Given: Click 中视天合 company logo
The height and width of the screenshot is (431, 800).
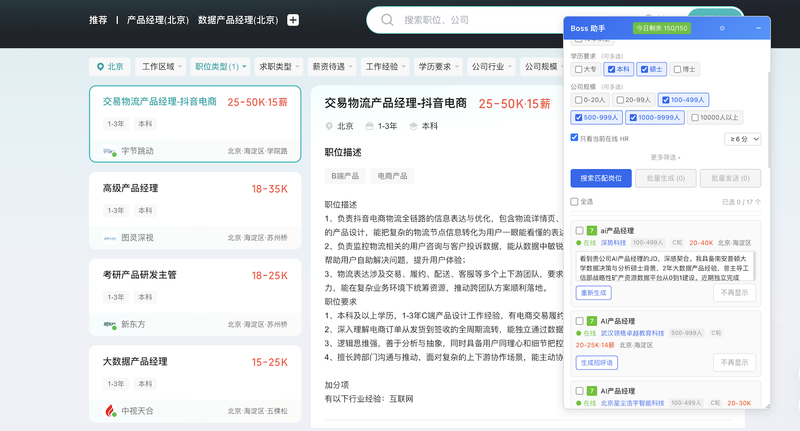Looking at the screenshot, I should pos(110,411).
